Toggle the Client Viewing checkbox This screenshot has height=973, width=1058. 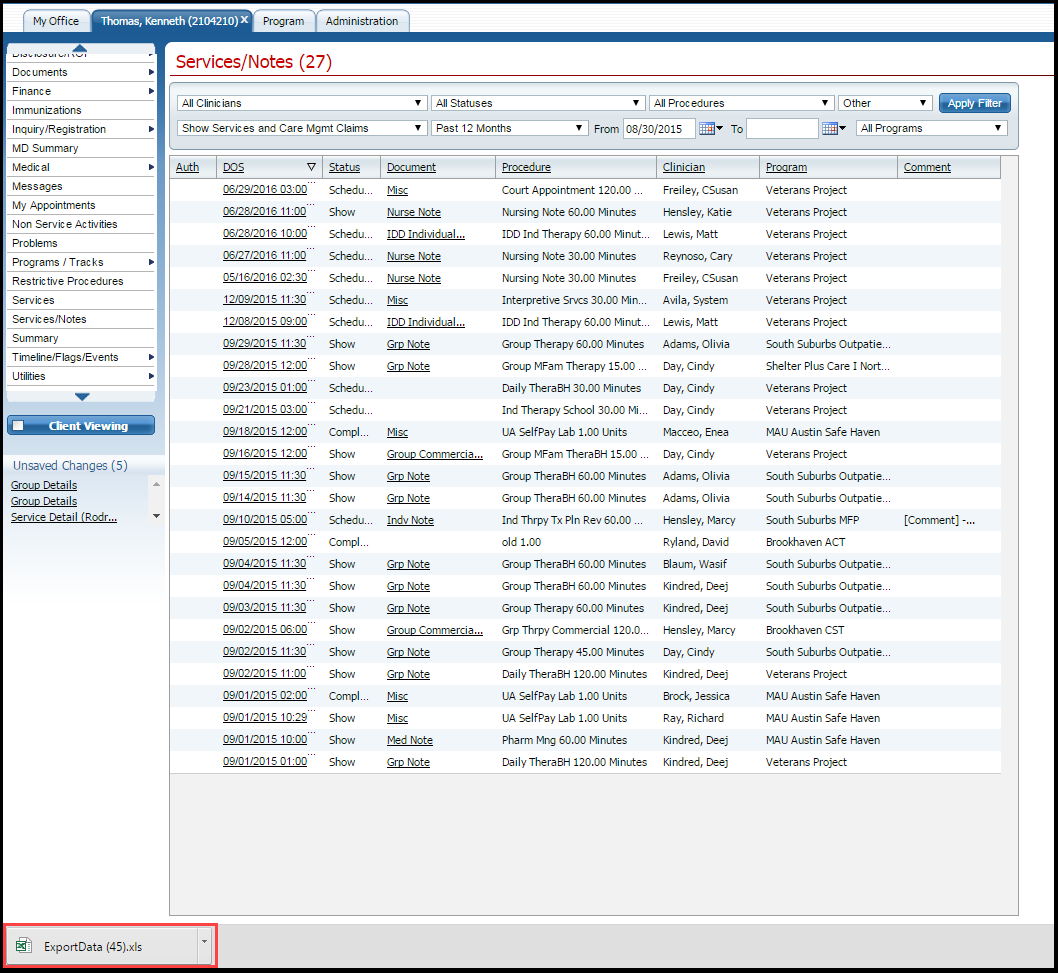tap(19, 426)
